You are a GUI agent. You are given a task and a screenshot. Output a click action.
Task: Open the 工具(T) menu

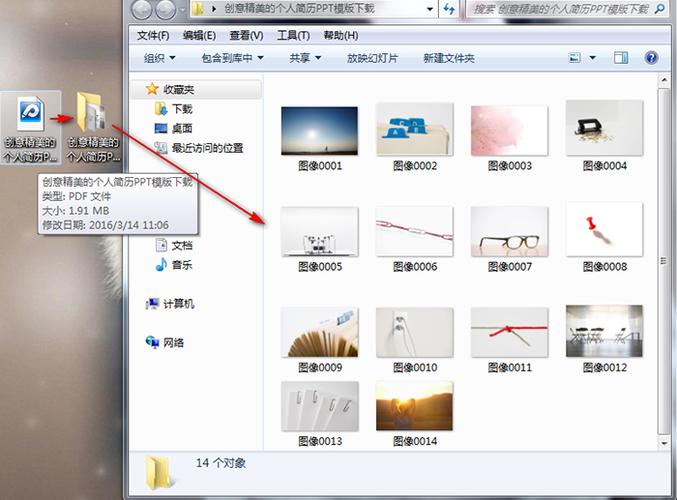tap(293, 35)
